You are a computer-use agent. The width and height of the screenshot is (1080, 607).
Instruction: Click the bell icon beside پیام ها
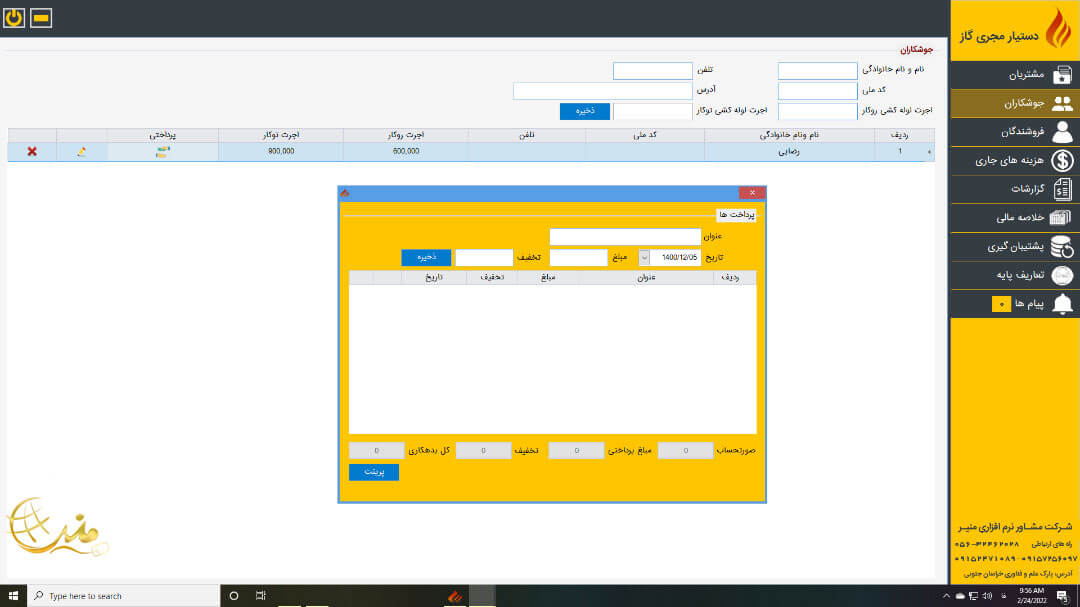[x=1062, y=304]
